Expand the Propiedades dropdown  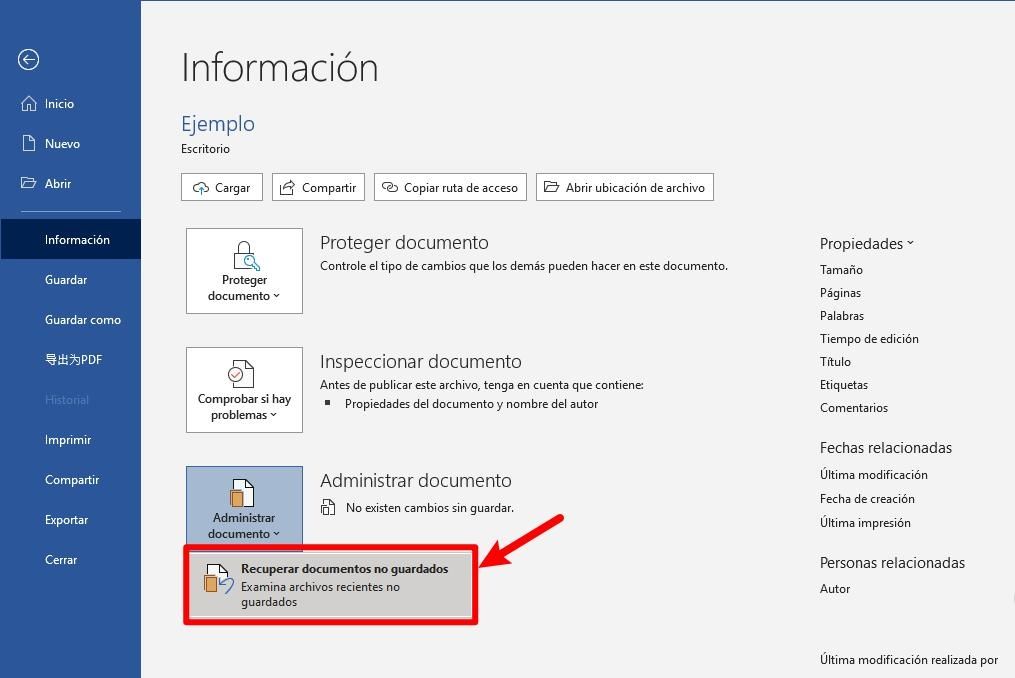[x=866, y=244]
